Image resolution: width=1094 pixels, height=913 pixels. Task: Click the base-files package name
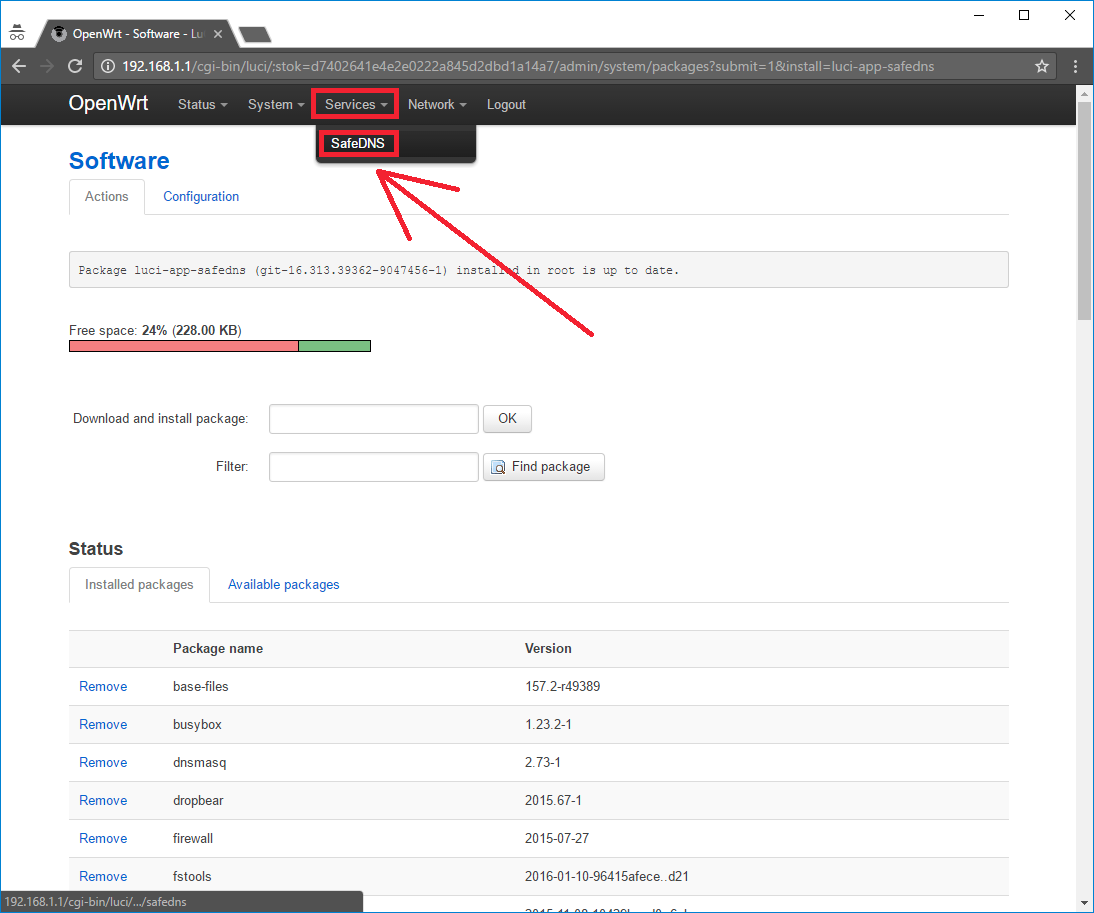(200, 686)
